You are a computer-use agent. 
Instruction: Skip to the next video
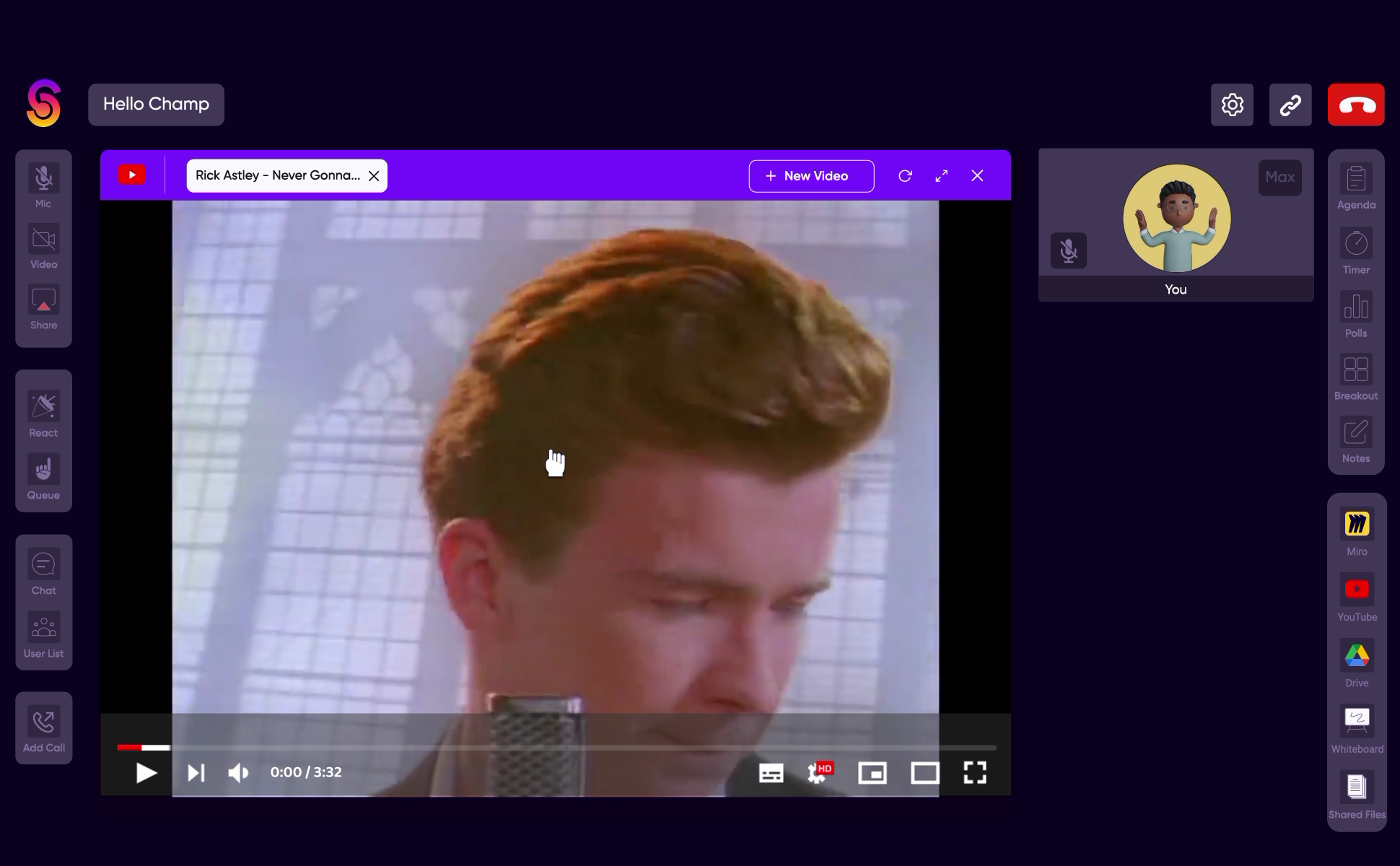pos(196,773)
